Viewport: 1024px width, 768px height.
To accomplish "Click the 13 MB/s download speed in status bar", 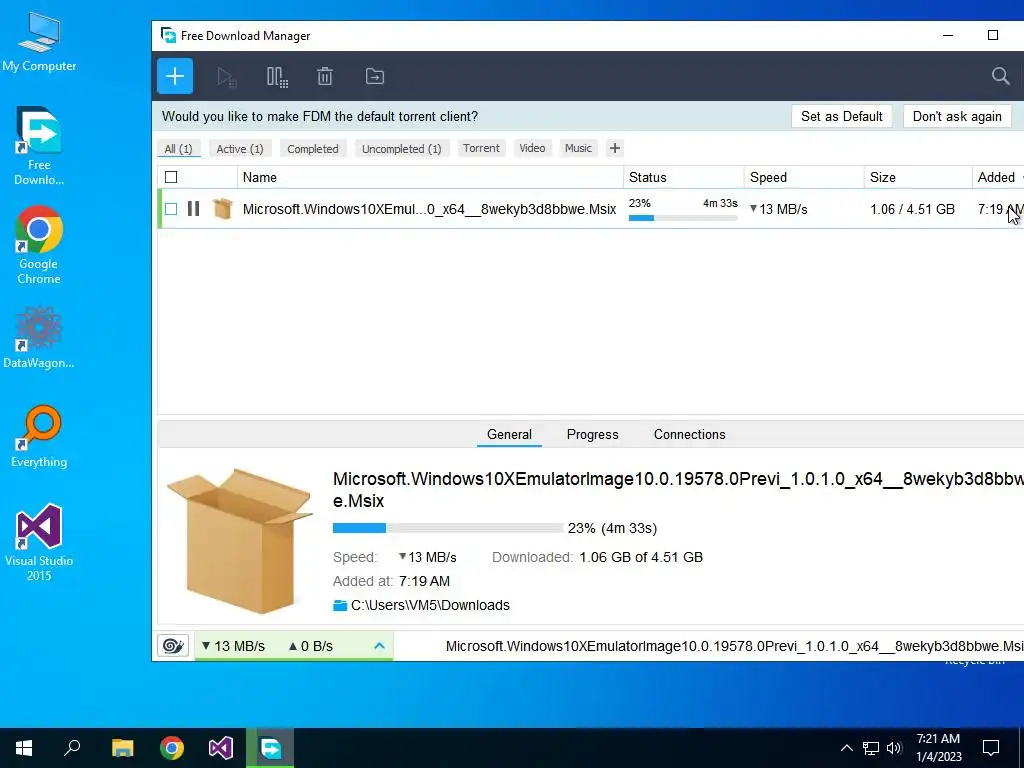I will pos(233,646).
